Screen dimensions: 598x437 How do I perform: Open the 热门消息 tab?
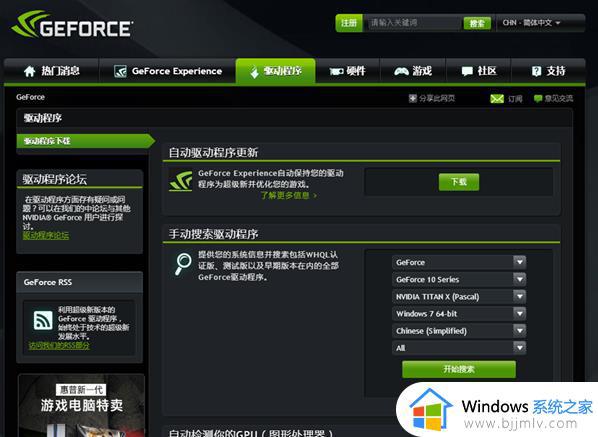[51, 71]
